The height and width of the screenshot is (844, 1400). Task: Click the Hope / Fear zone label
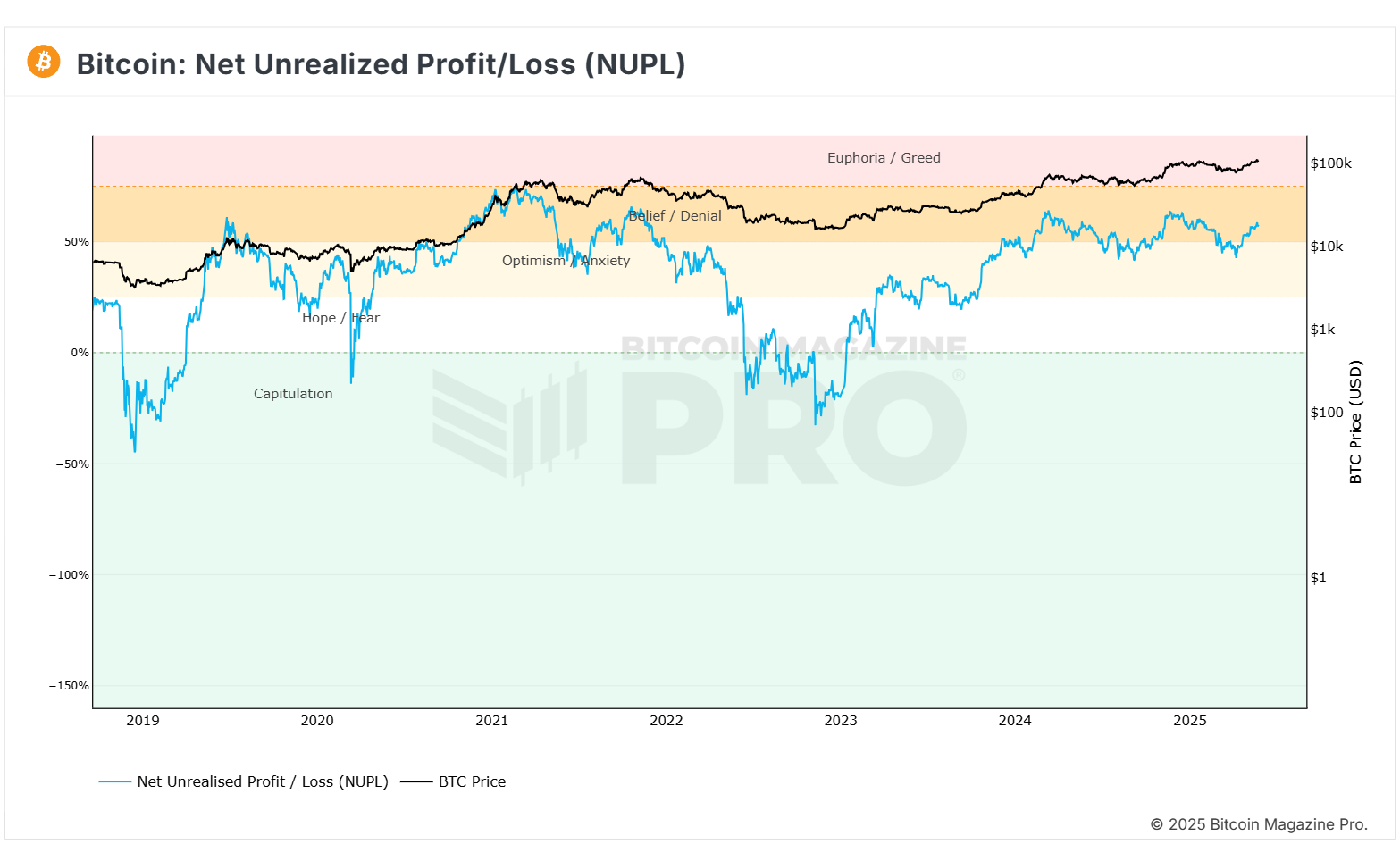point(340,318)
